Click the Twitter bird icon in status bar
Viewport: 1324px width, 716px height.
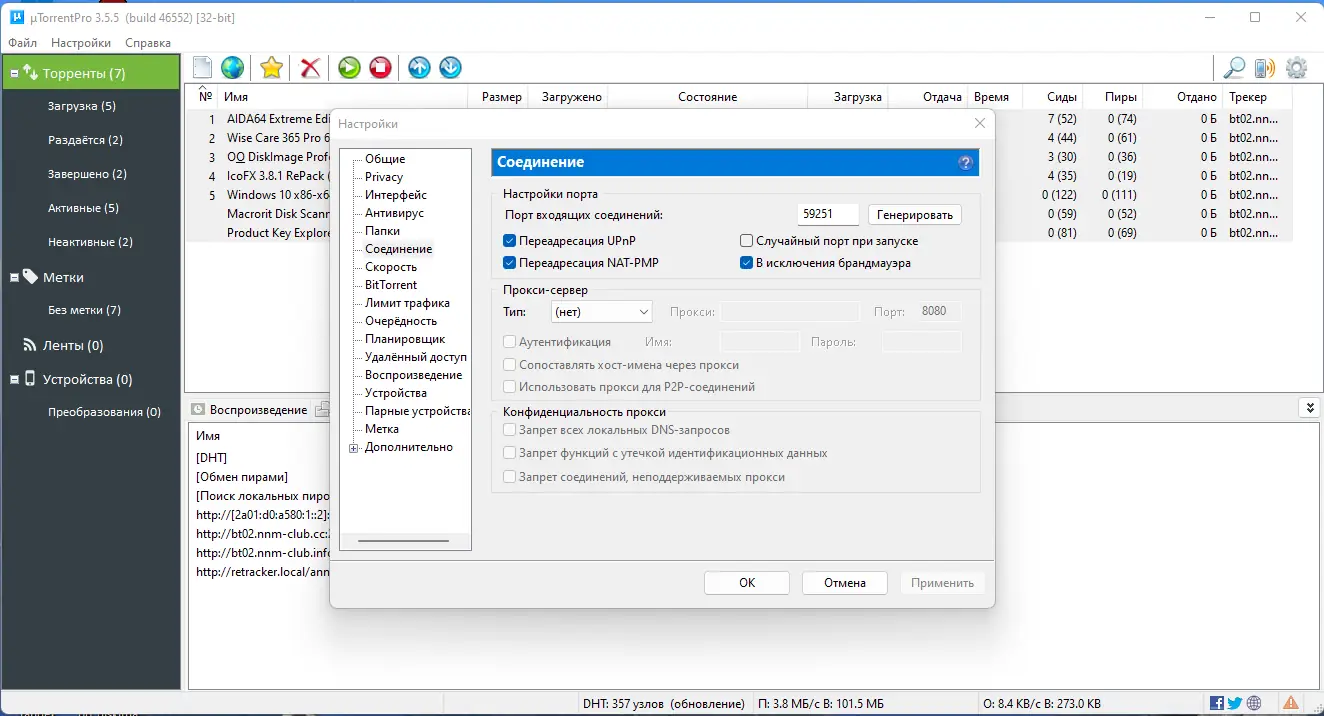click(x=1235, y=703)
